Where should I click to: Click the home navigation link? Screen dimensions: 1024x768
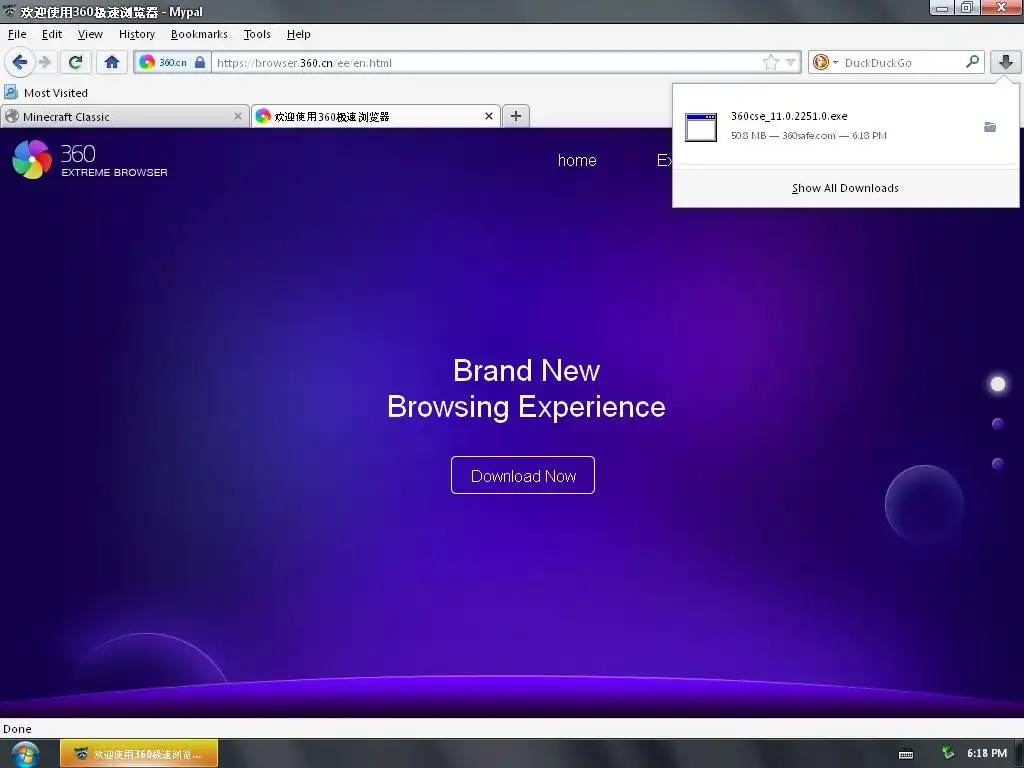[x=577, y=161]
